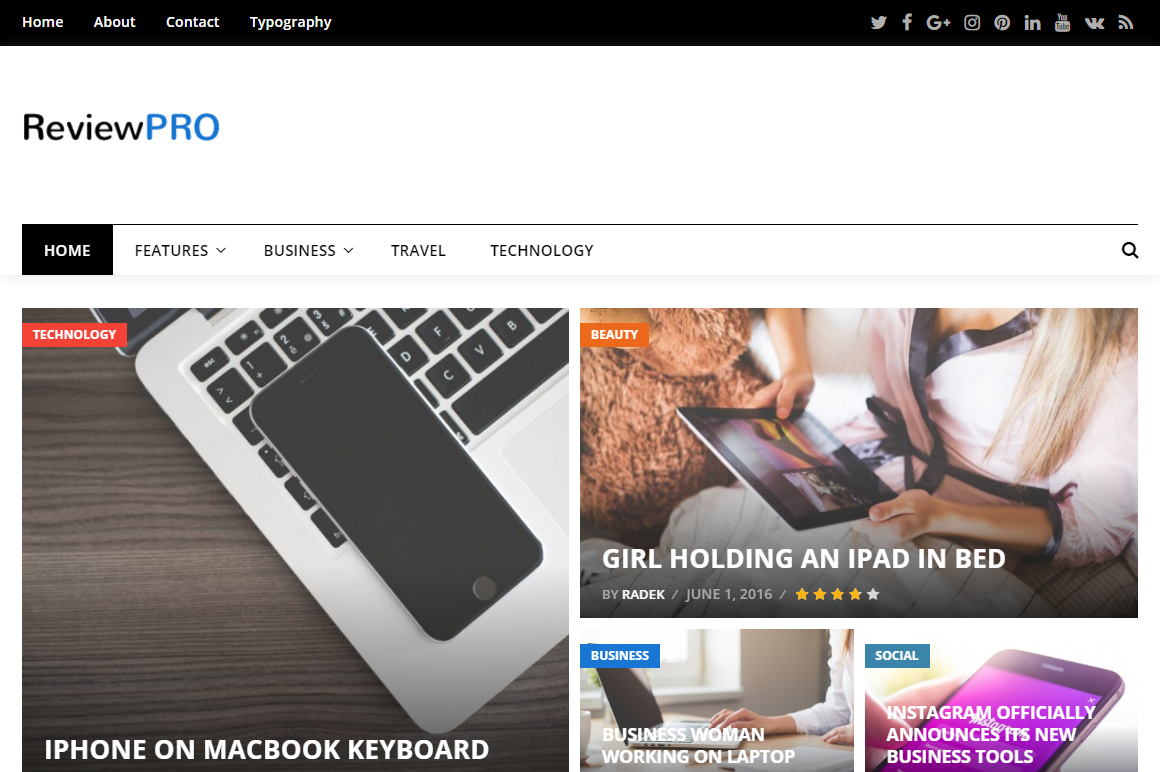Click the ReviewPRO site logo

[x=121, y=126]
